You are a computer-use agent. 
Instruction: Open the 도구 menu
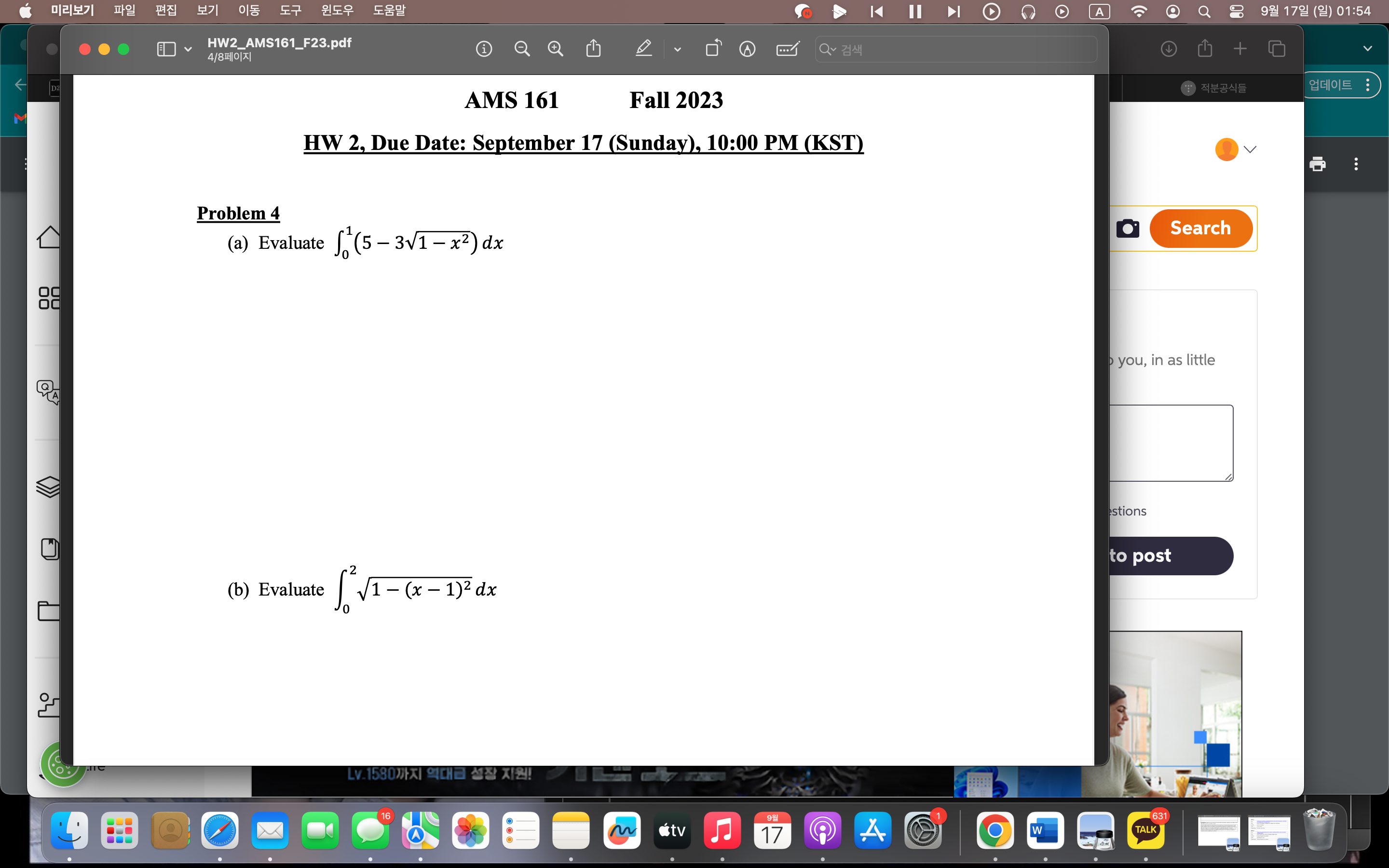click(290, 11)
